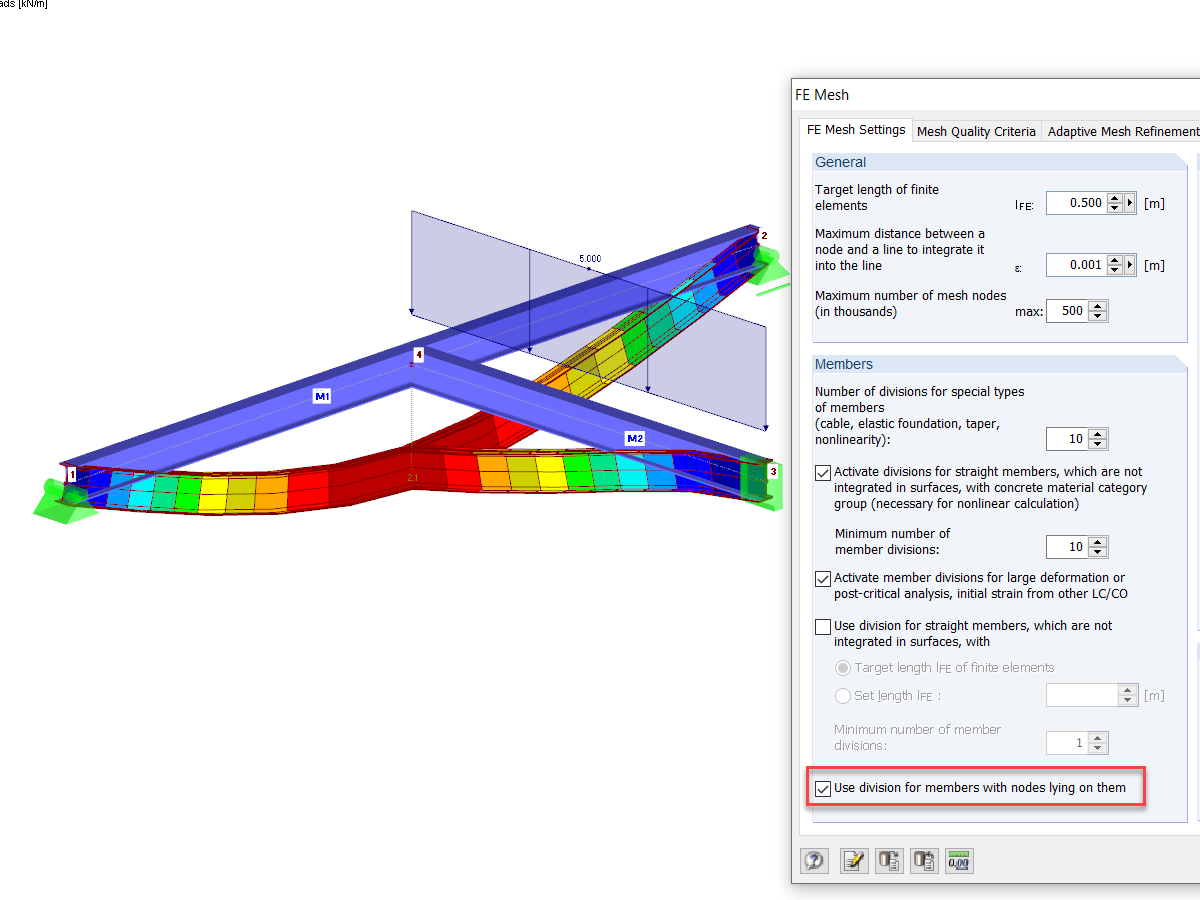1200x900 pixels.
Task: Select minimum number of member divisions input field
Action: [1070, 546]
